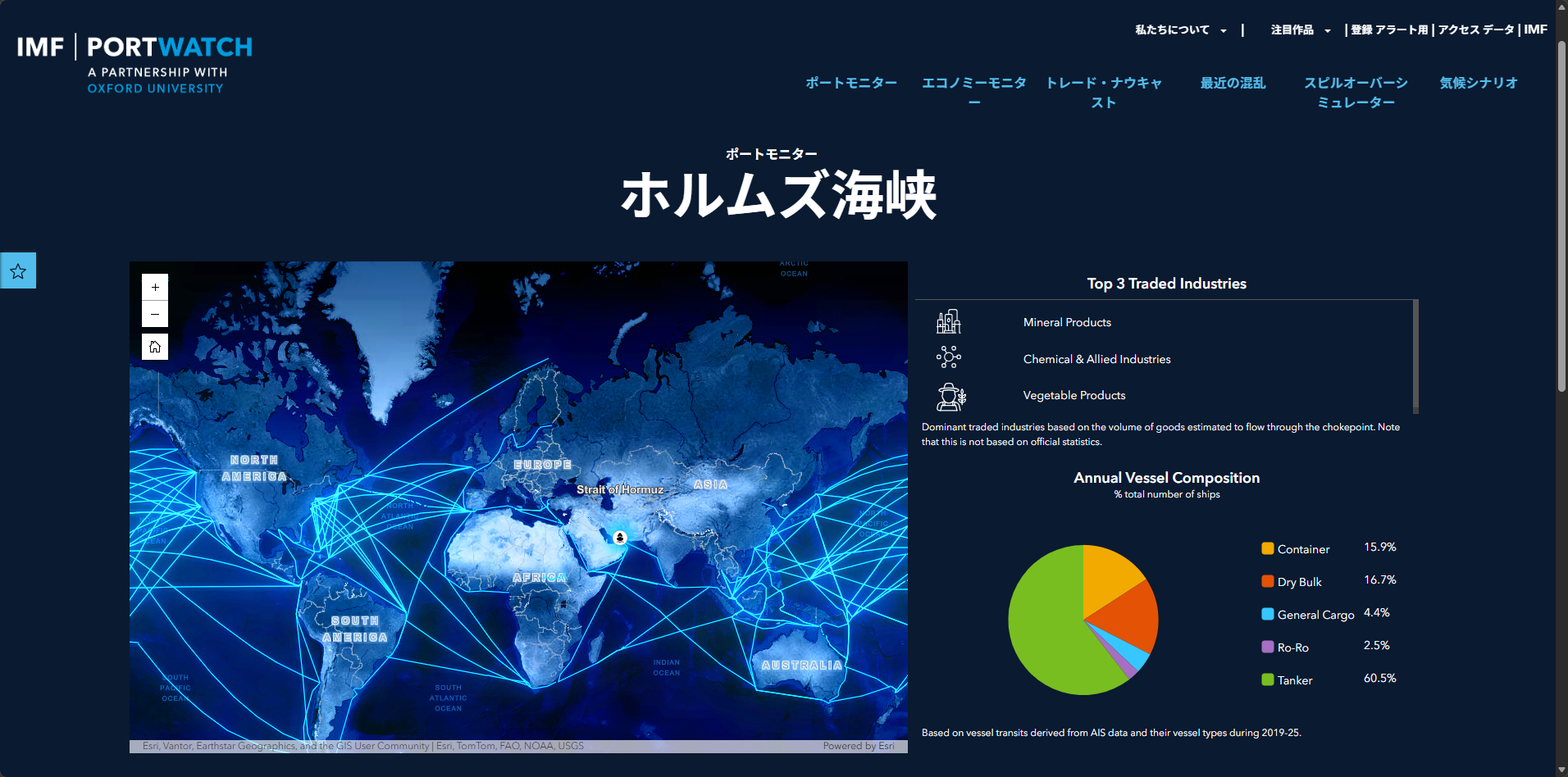Expand the 私たちについて dropdown menu
Image resolution: width=1568 pixels, height=777 pixels.
coord(1180,30)
